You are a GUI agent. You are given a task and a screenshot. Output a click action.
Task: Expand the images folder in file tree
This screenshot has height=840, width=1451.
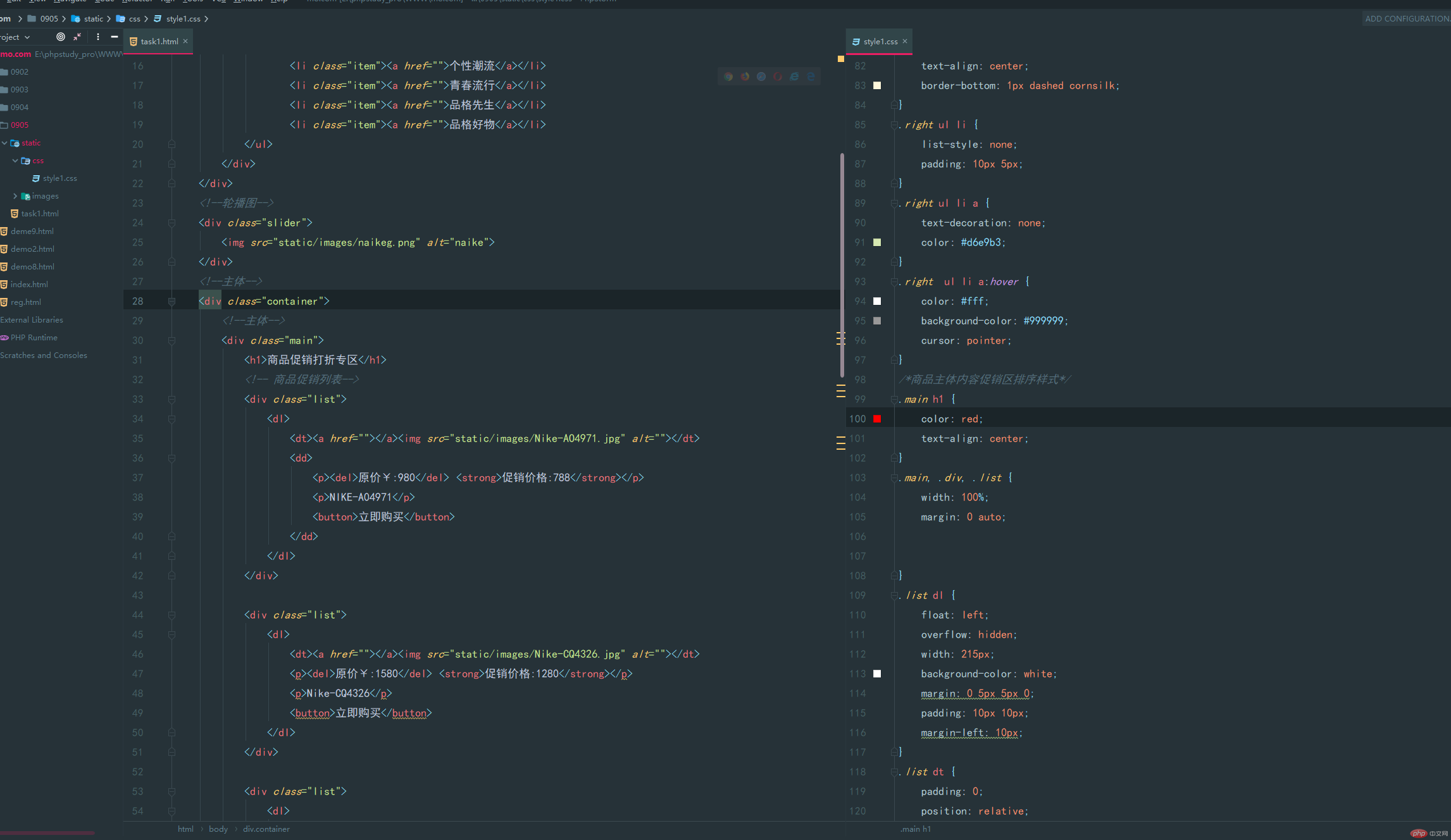(15, 195)
